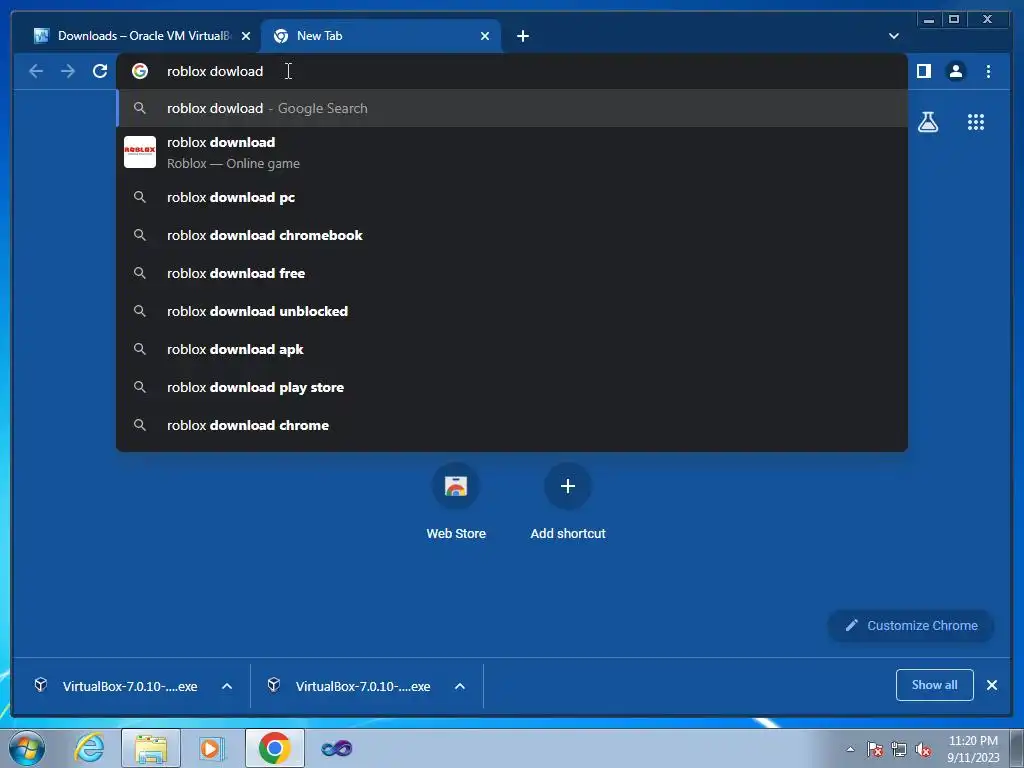Open the Windows Start menu
Screen dimensions: 1024x768
tap(27, 748)
